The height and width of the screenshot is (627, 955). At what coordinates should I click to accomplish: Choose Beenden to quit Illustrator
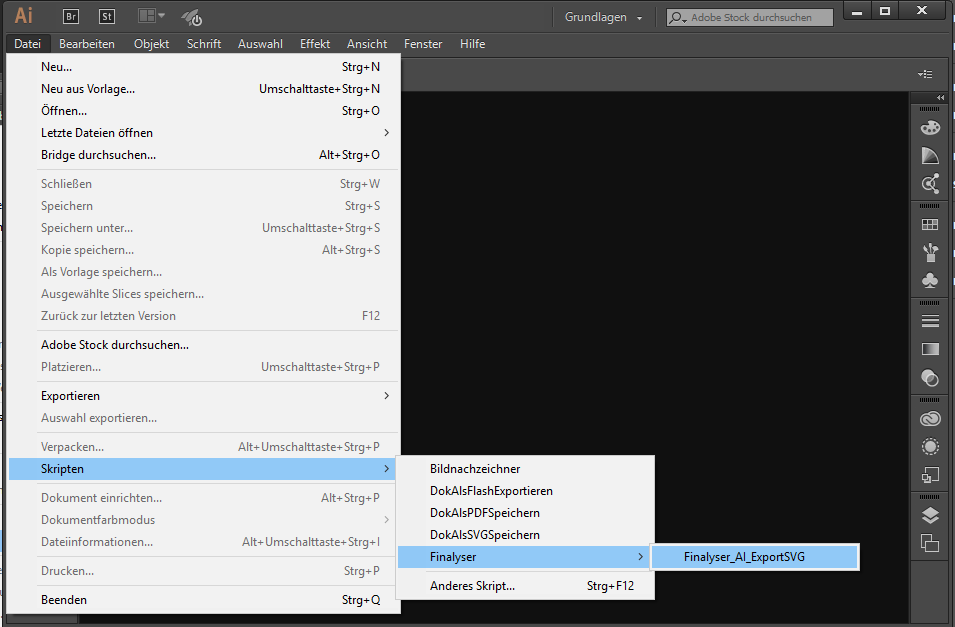click(x=203, y=600)
